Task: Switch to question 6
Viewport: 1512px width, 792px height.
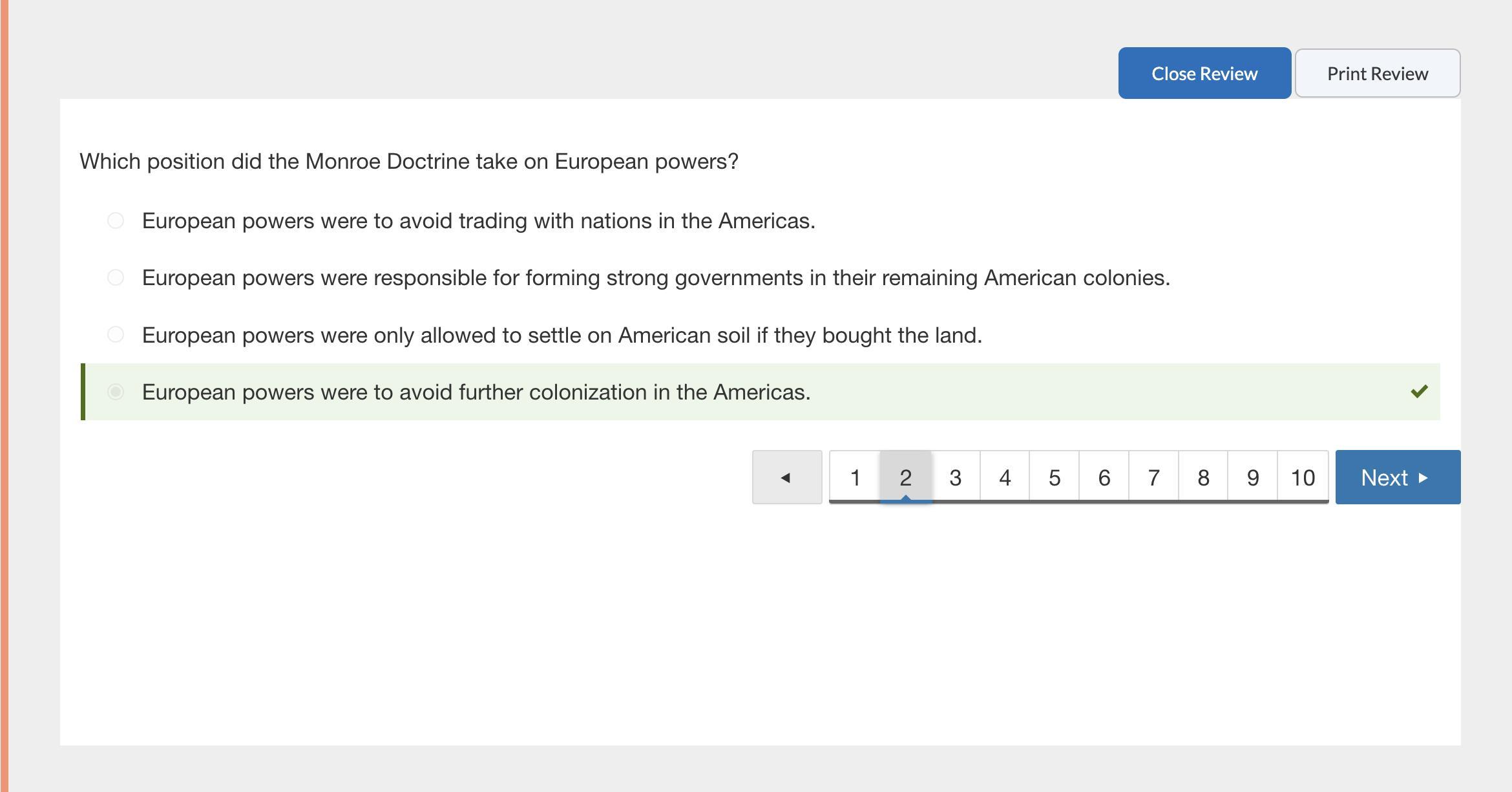Action: 1104,477
